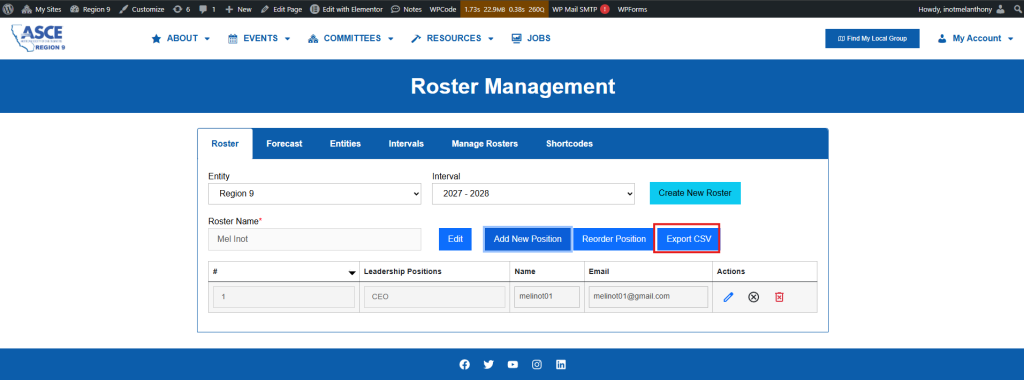Image resolution: width=1024 pixels, height=380 pixels.
Task: Switch to the Shortcodes tab
Action: 569,144
